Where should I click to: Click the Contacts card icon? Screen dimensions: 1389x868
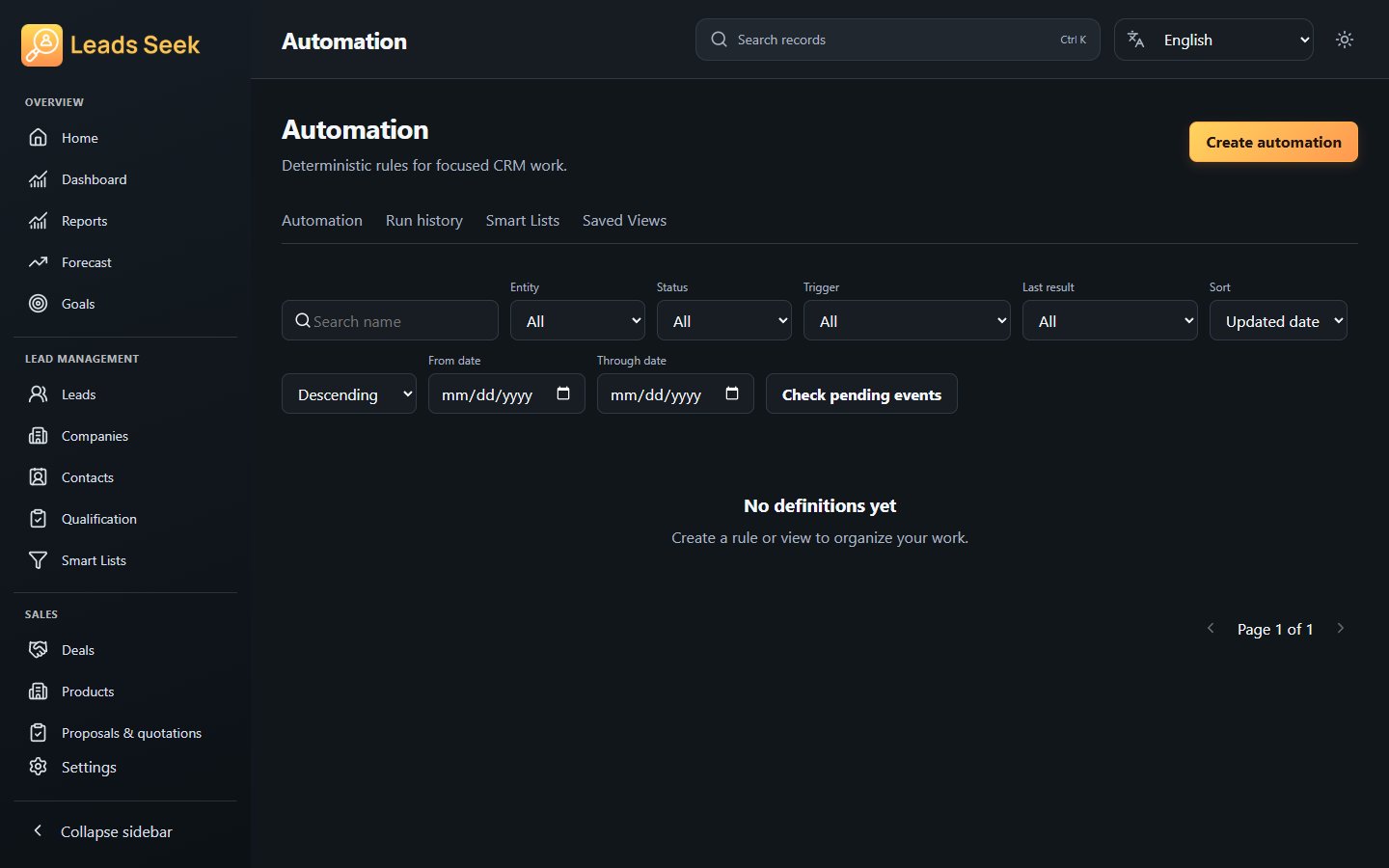coord(38,477)
